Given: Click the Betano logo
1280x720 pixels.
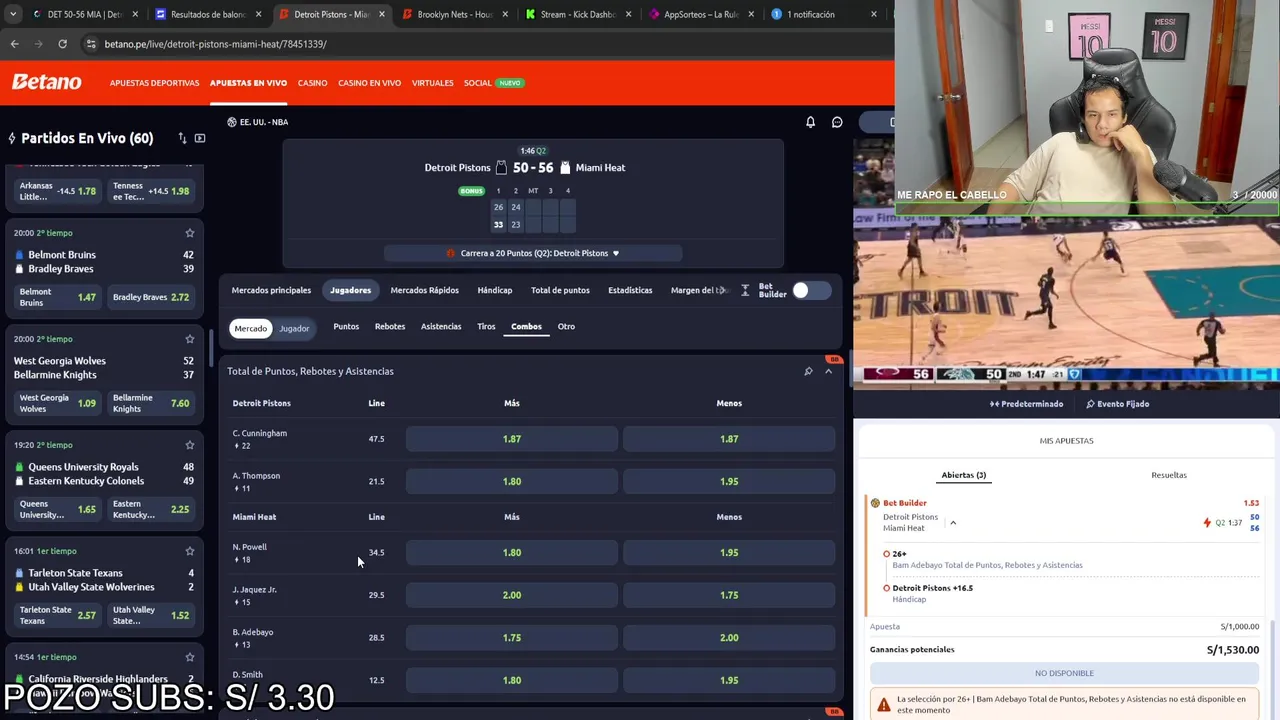Looking at the screenshot, I should tap(47, 83).
